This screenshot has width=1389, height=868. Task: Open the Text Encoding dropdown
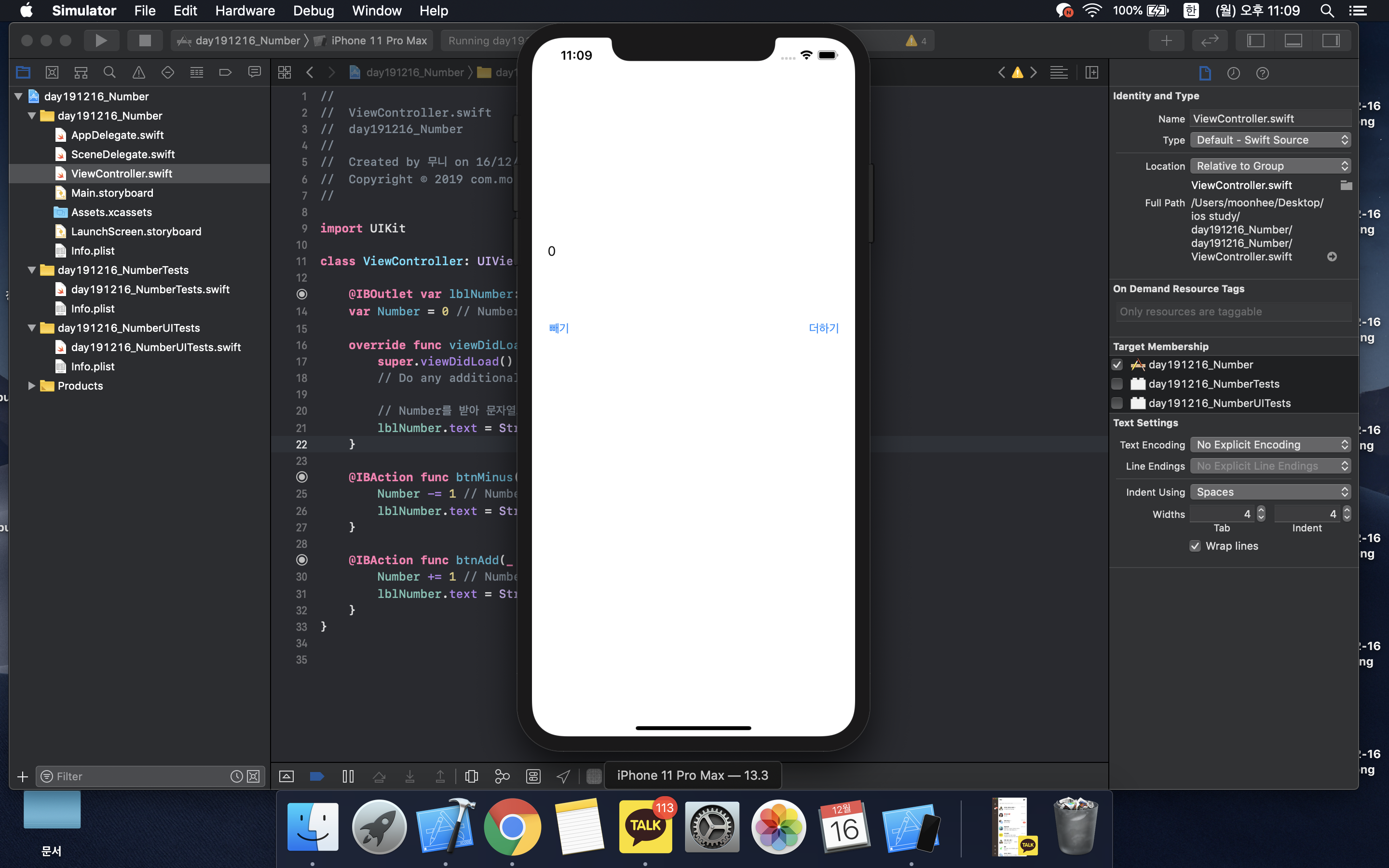tap(1269, 445)
